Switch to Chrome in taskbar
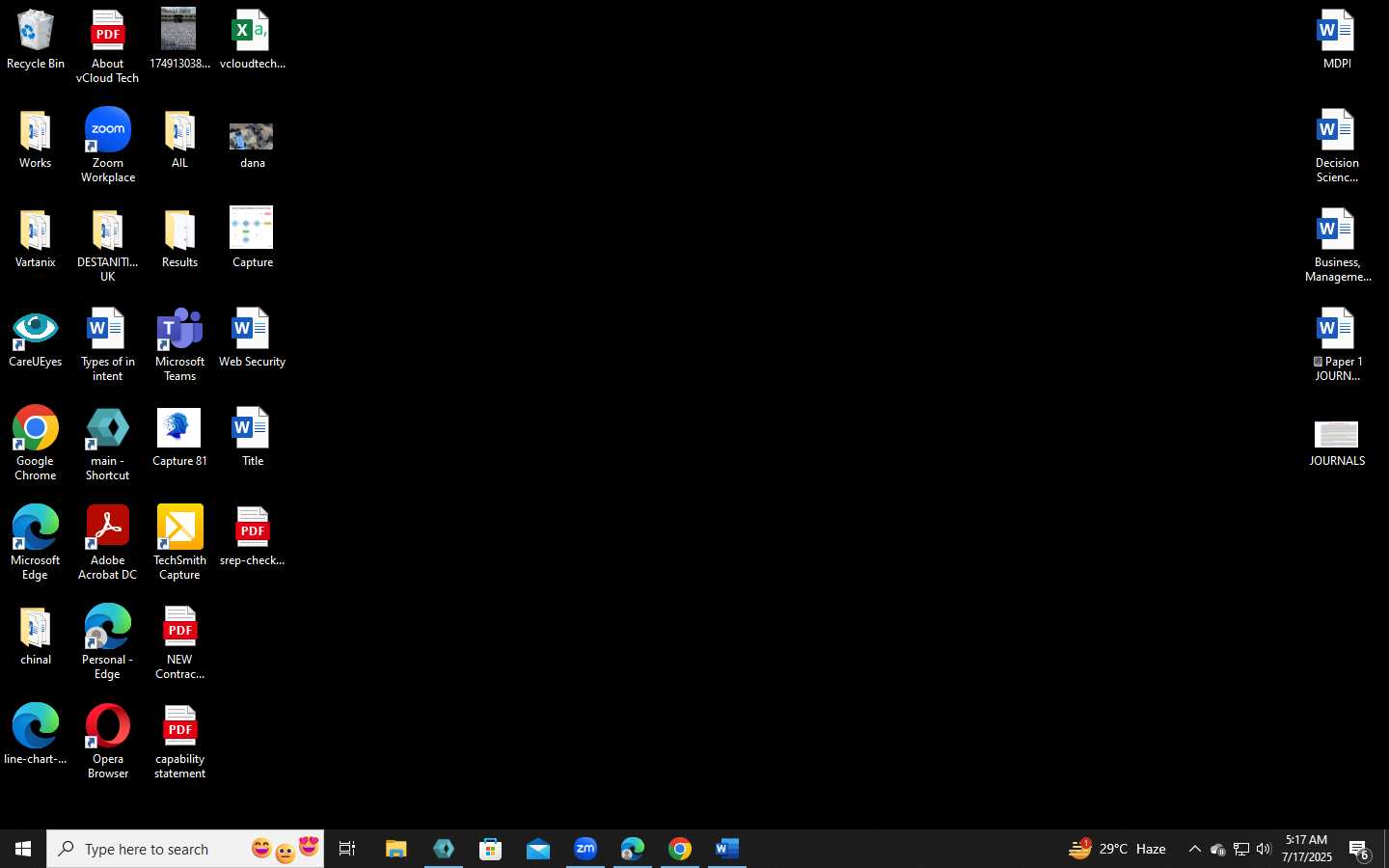This screenshot has width=1389, height=868. pyautogui.click(x=680, y=849)
